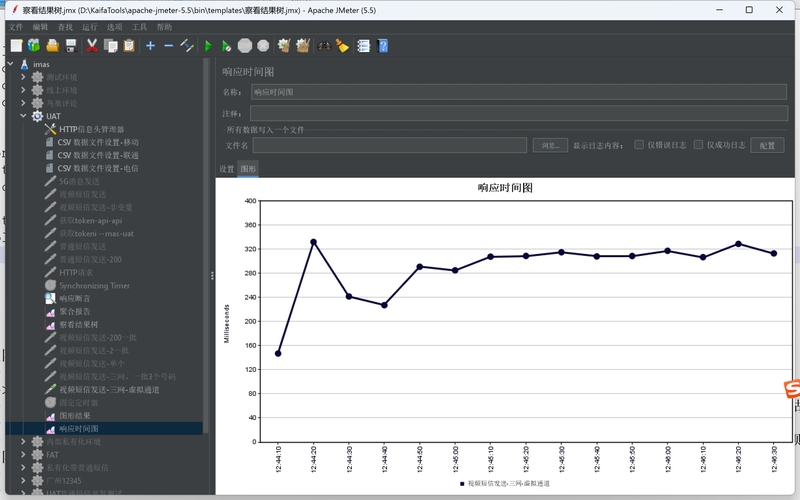Open the 工具 menu

point(139,27)
